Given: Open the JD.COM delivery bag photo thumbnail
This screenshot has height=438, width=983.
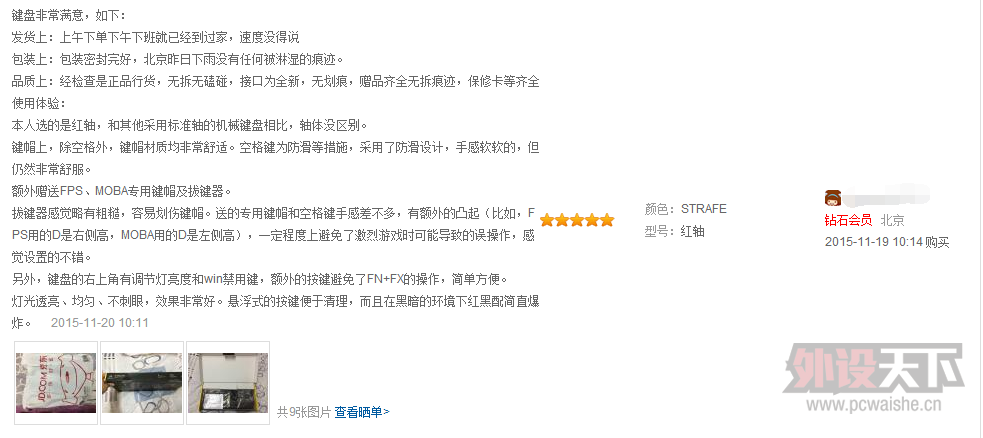Looking at the screenshot, I should pos(56,382).
